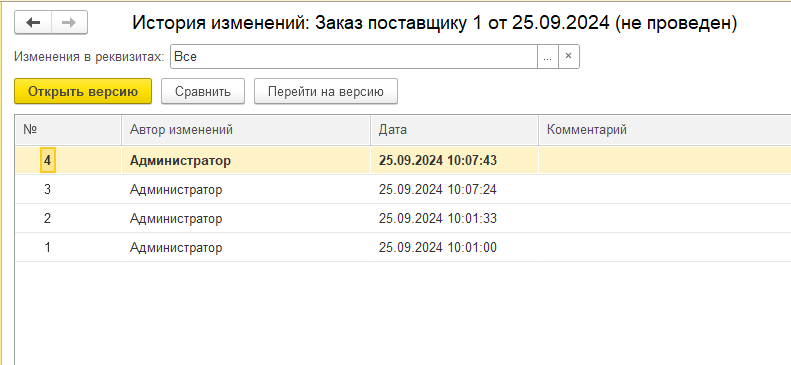Click Администратор in the version 2 row
Viewport: 791px width, 365px height.
[176, 219]
